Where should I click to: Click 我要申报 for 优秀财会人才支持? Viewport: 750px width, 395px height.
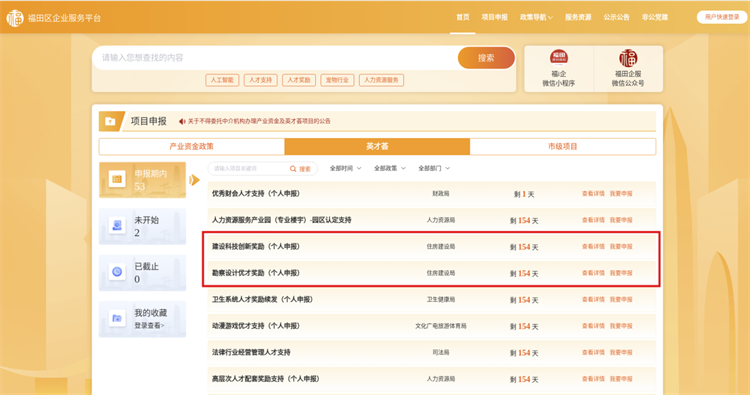click(x=621, y=194)
